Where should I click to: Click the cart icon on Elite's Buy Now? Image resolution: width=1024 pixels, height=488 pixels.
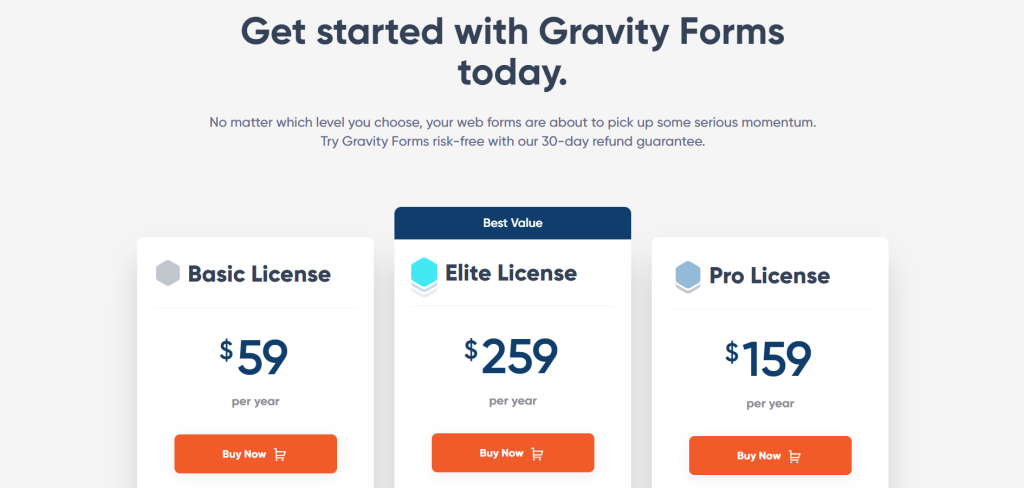point(537,454)
